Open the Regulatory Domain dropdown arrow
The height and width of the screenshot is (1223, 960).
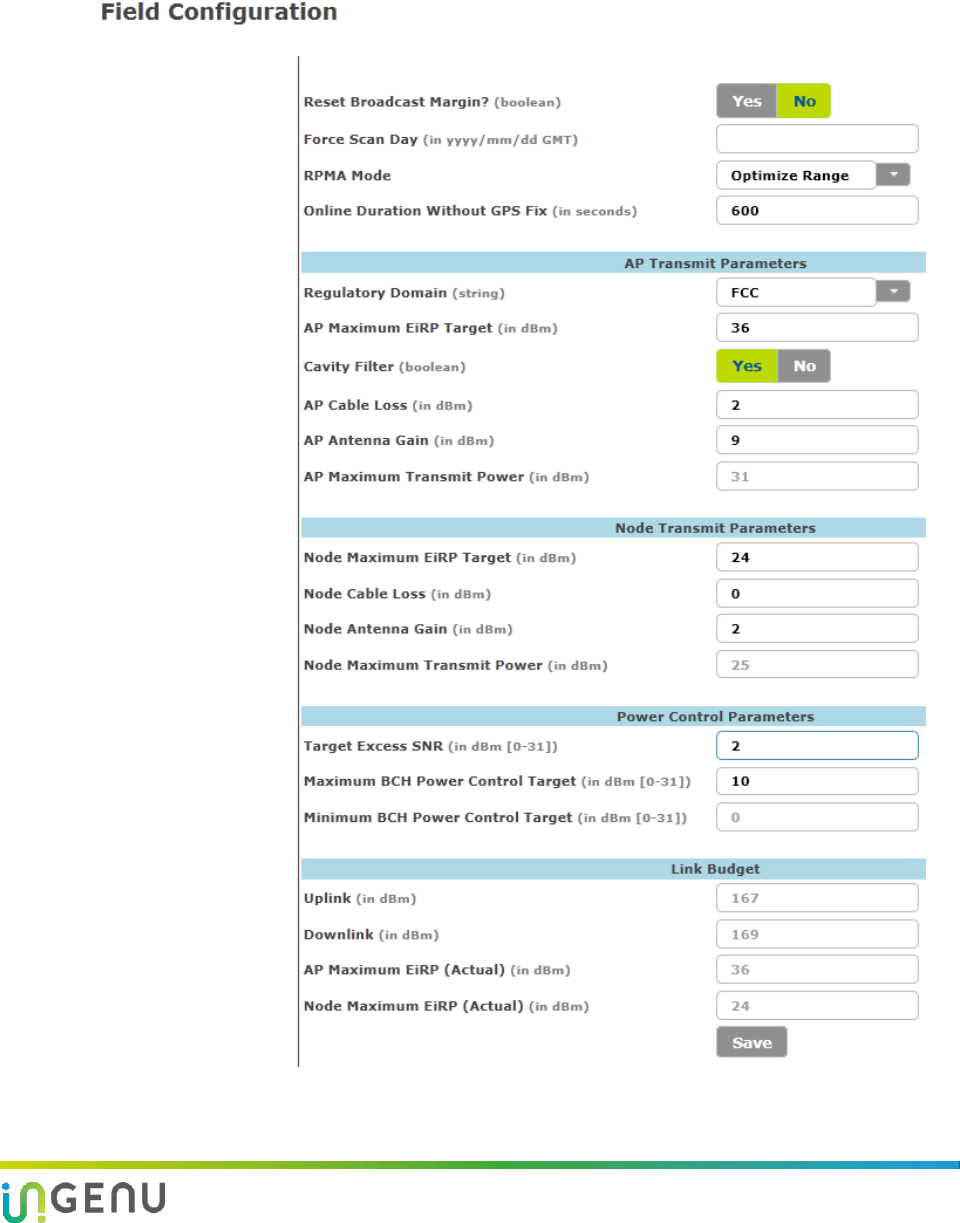pyautogui.click(x=894, y=292)
